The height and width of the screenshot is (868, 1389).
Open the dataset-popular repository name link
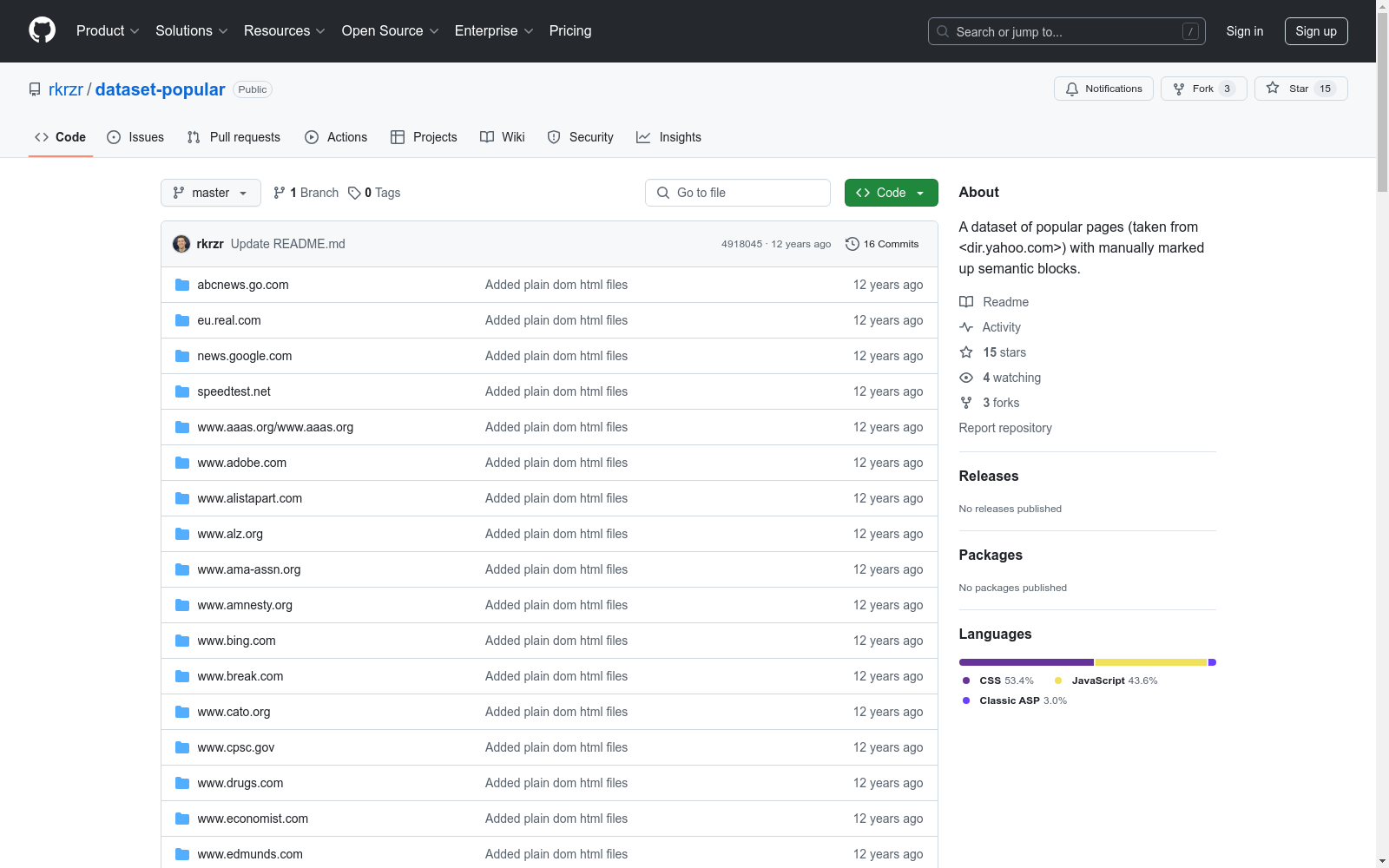click(x=160, y=89)
